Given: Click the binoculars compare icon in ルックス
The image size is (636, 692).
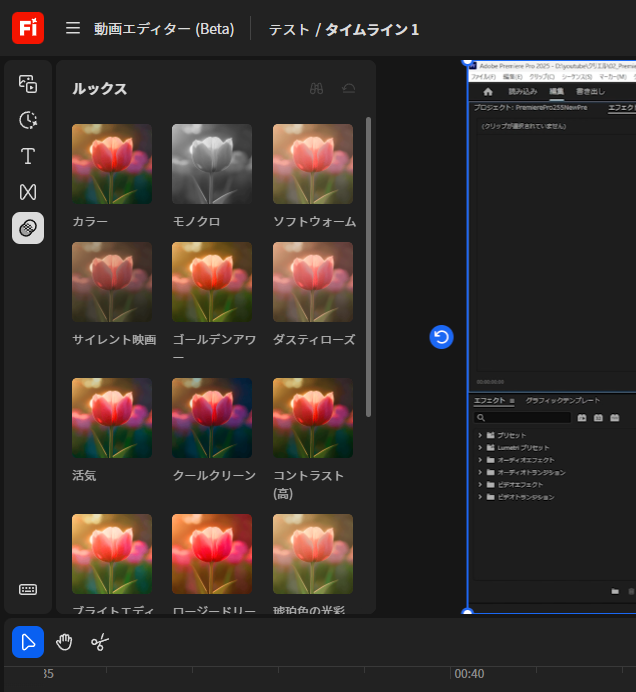Looking at the screenshot, I should tap(317, 88).
